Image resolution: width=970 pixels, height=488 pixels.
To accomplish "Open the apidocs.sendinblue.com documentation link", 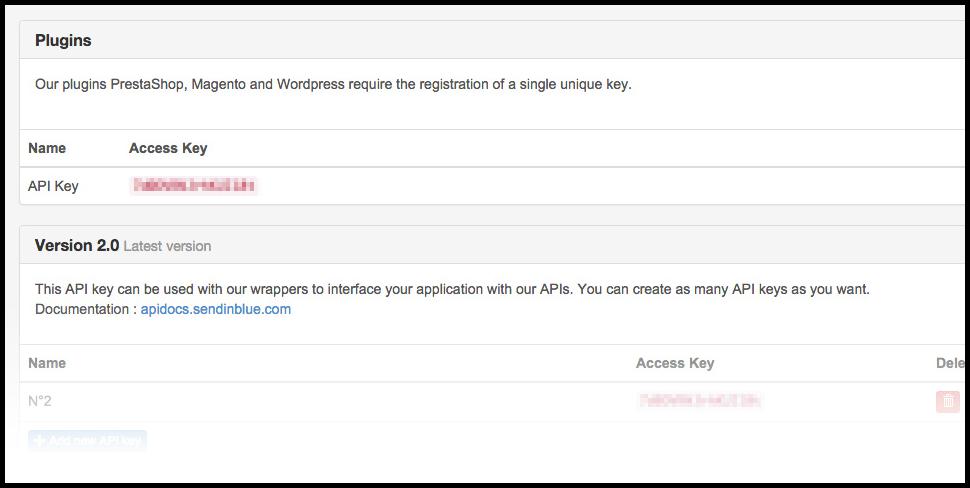I will 215,309.
